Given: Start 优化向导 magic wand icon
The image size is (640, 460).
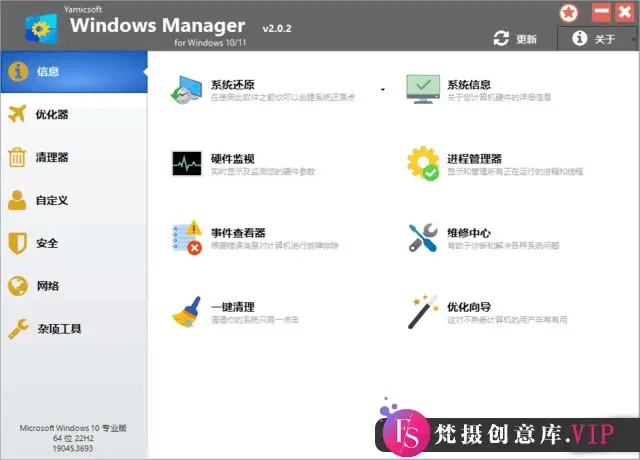Looking at the screenshot, I should tap(423, 311).
